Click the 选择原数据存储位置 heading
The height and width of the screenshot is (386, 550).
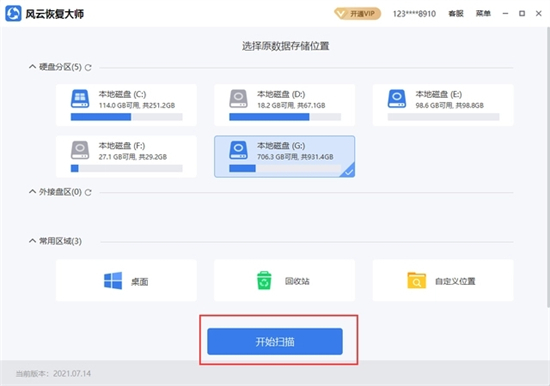(286, 46)
